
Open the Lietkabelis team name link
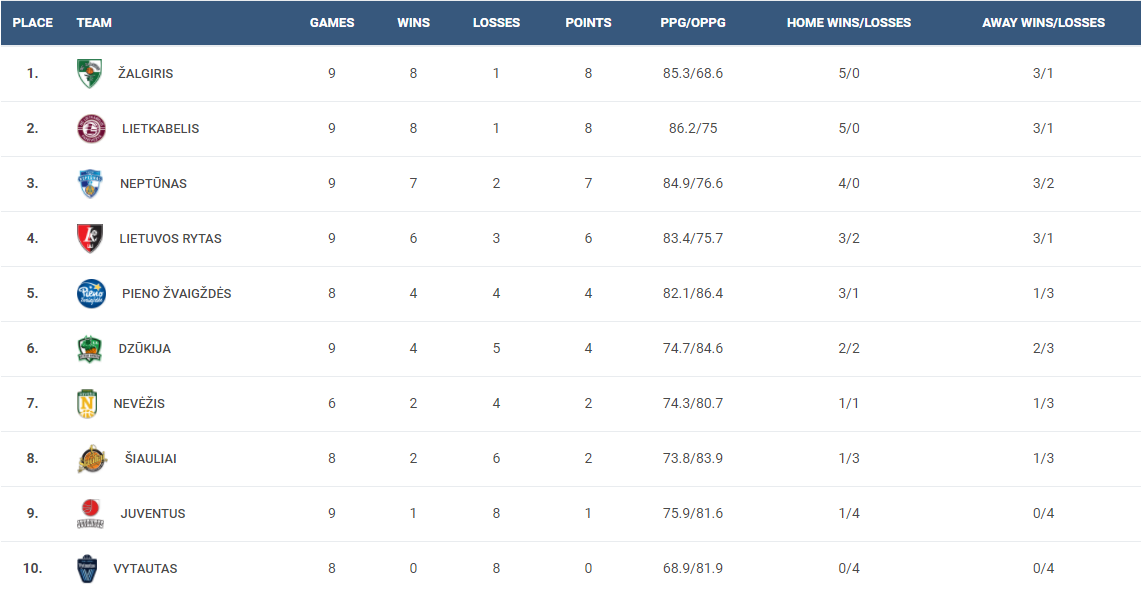click(x=161, y=128)
